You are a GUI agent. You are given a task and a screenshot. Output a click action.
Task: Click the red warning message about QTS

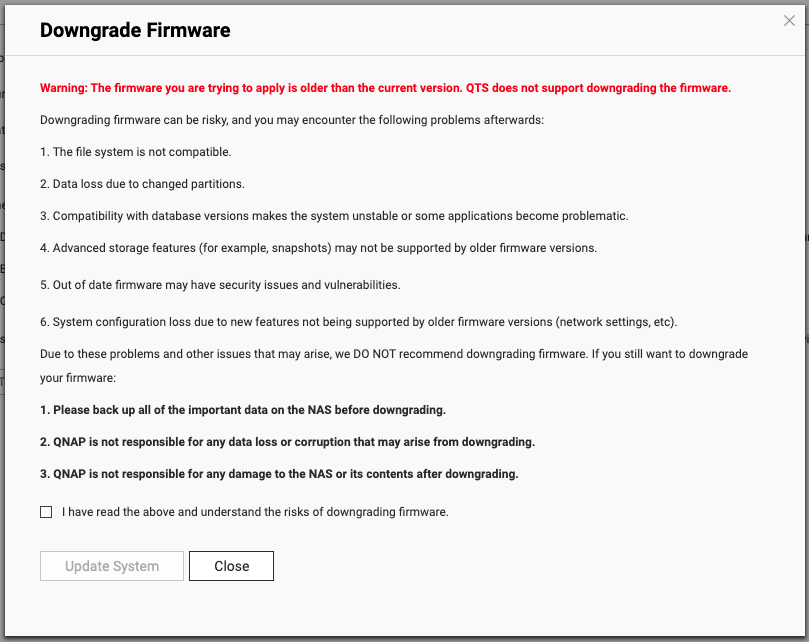coord(385,88)
